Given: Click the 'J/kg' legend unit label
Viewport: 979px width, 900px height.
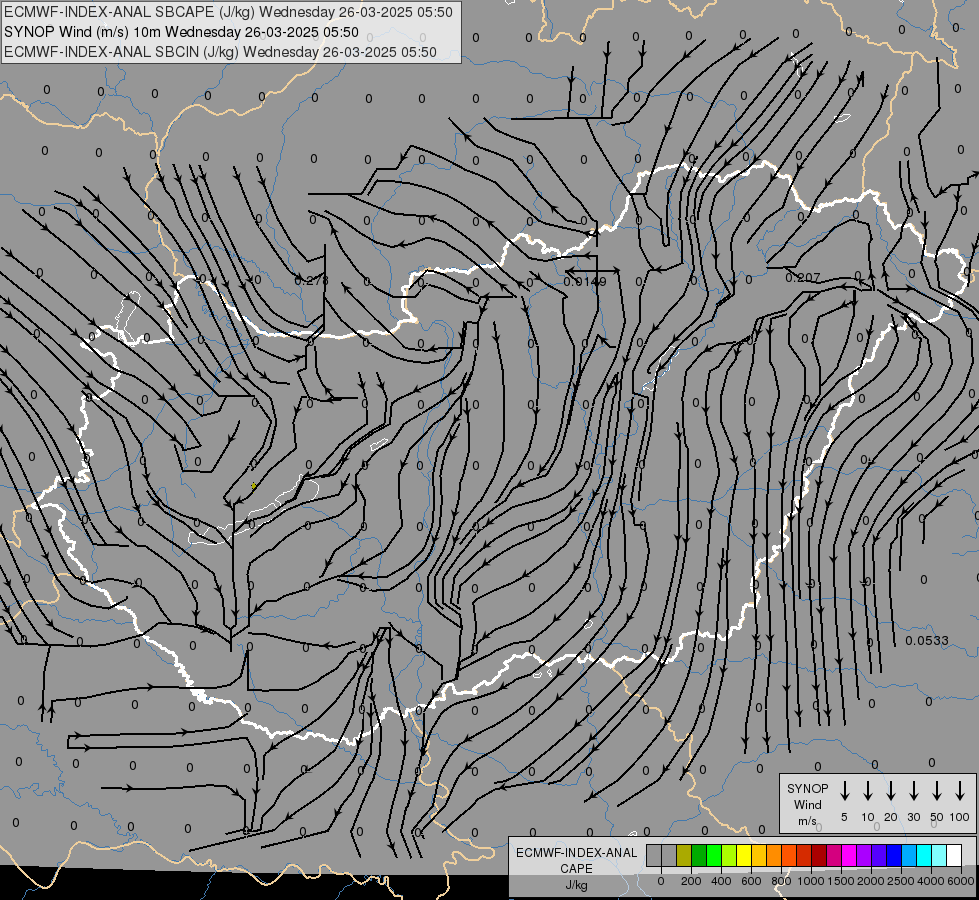Looking at the screenshot, I should 576,885.
